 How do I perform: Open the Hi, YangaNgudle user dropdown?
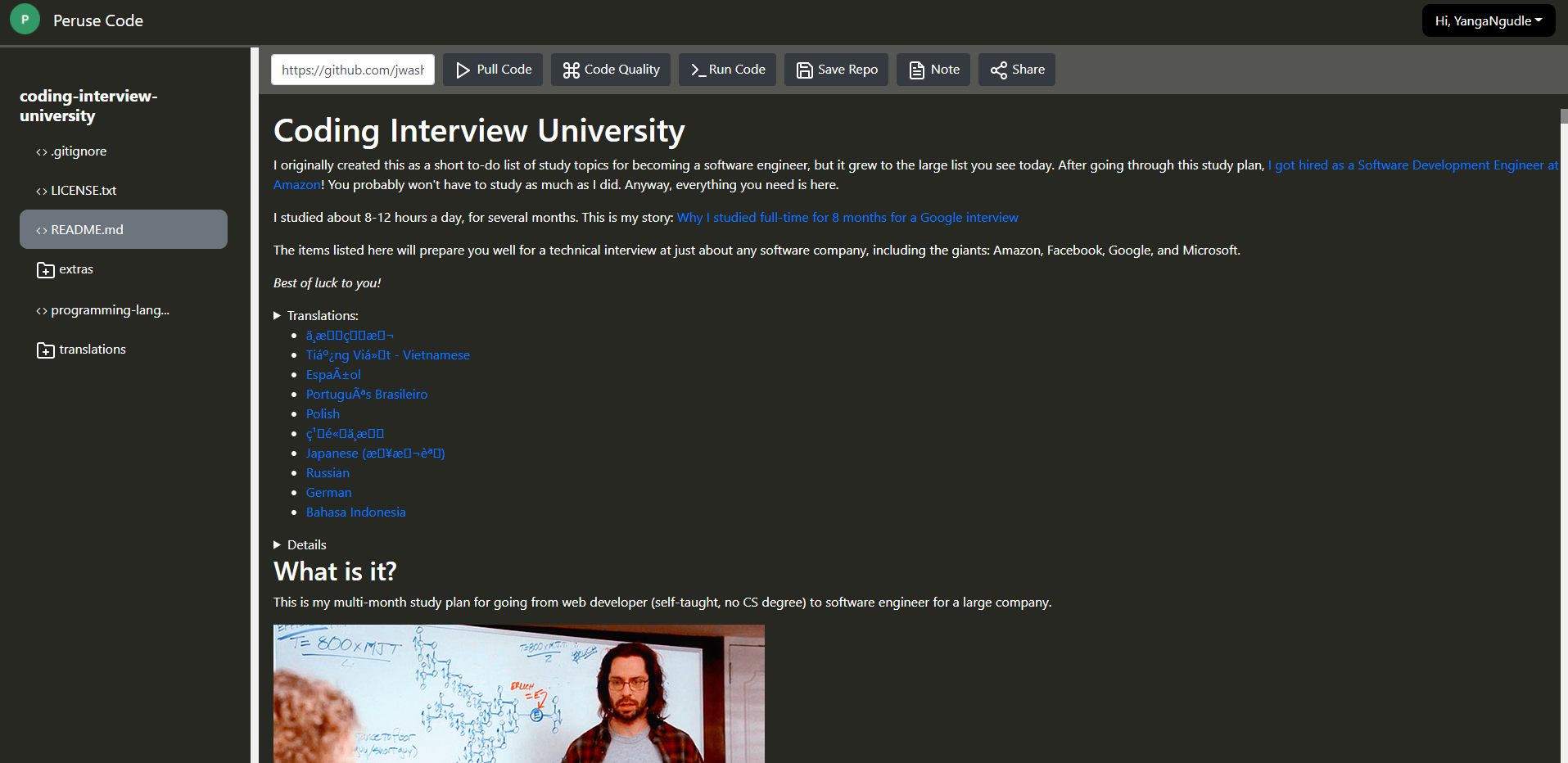tap(1488, 20)
